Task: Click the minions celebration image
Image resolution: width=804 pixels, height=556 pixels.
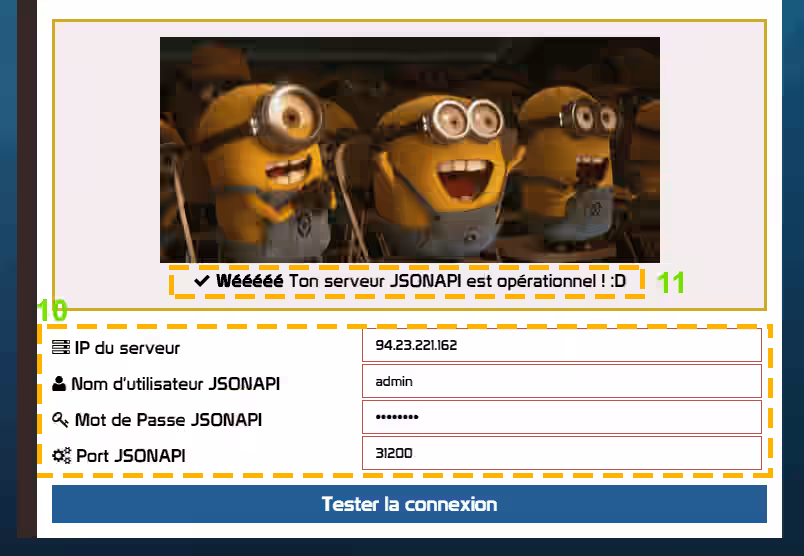Action: point(410,150)
